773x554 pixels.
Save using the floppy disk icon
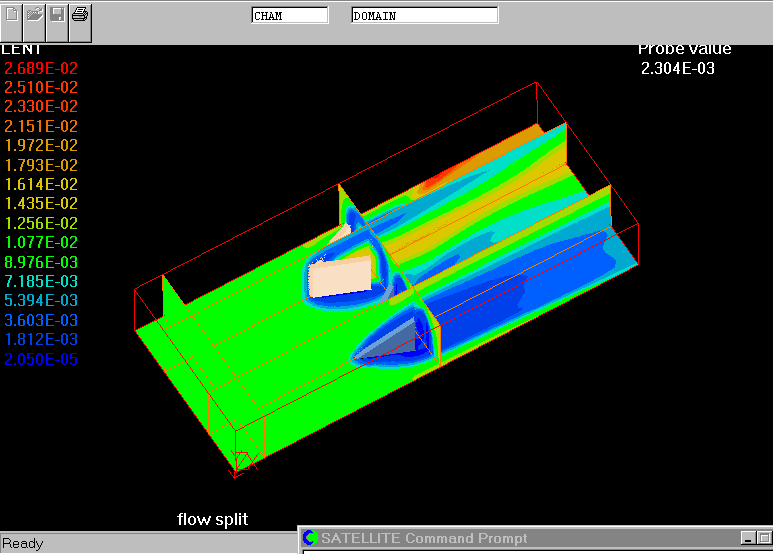(x=58, y=15)
